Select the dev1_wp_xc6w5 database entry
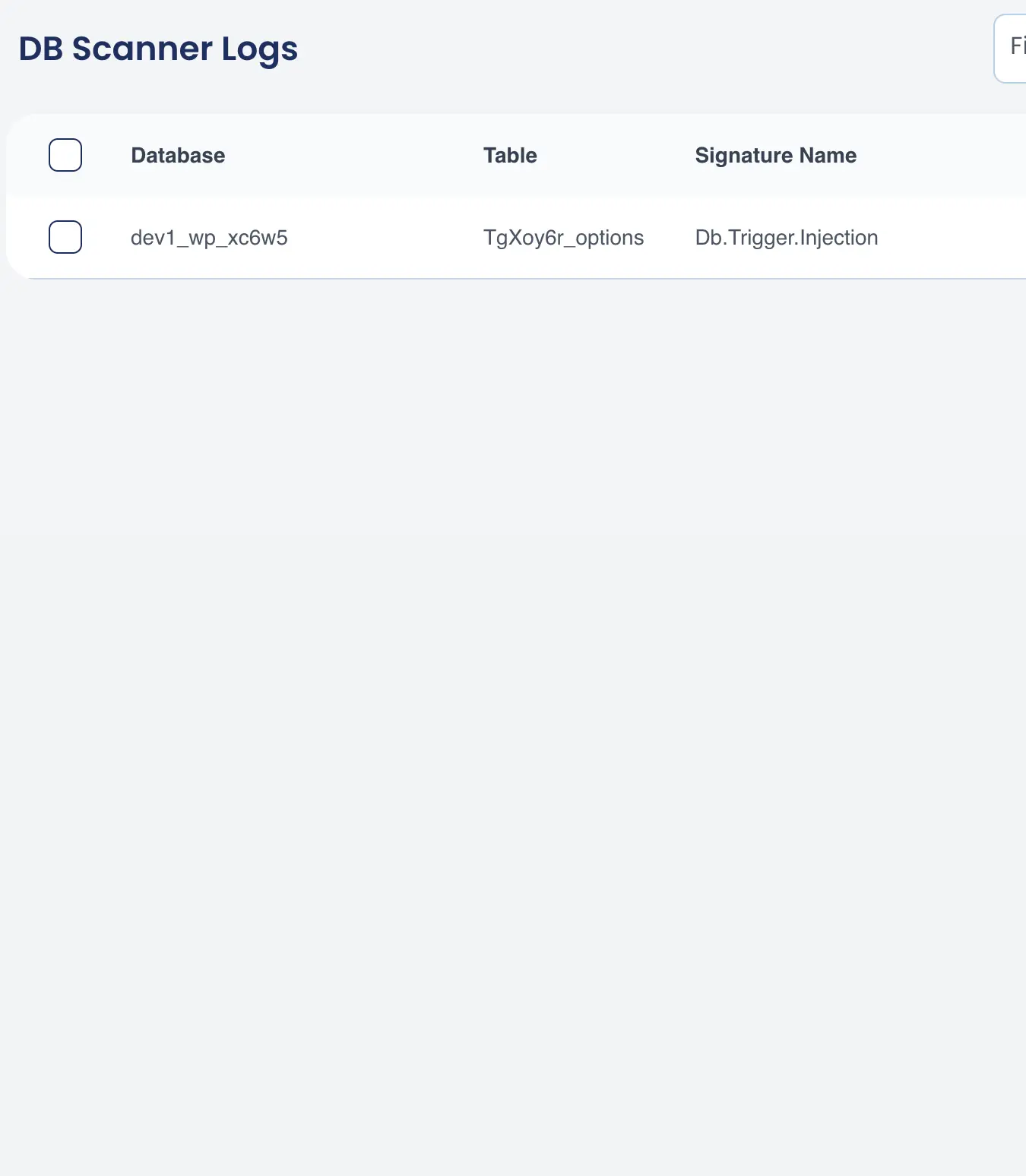 209,237
